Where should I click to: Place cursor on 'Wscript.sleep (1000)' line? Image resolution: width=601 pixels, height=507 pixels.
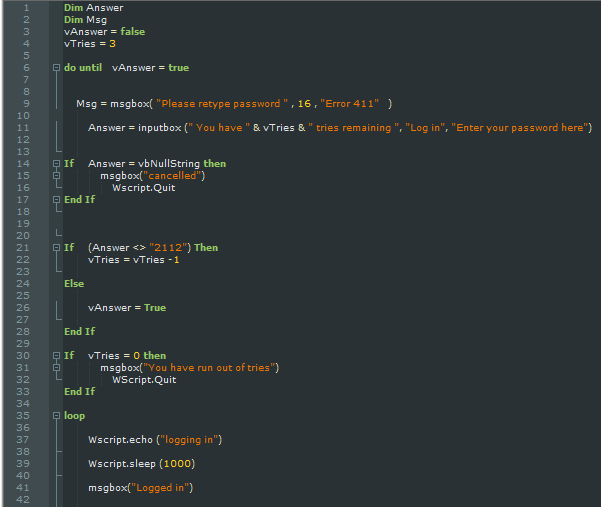pyautogui.click(x=141, y=464)
